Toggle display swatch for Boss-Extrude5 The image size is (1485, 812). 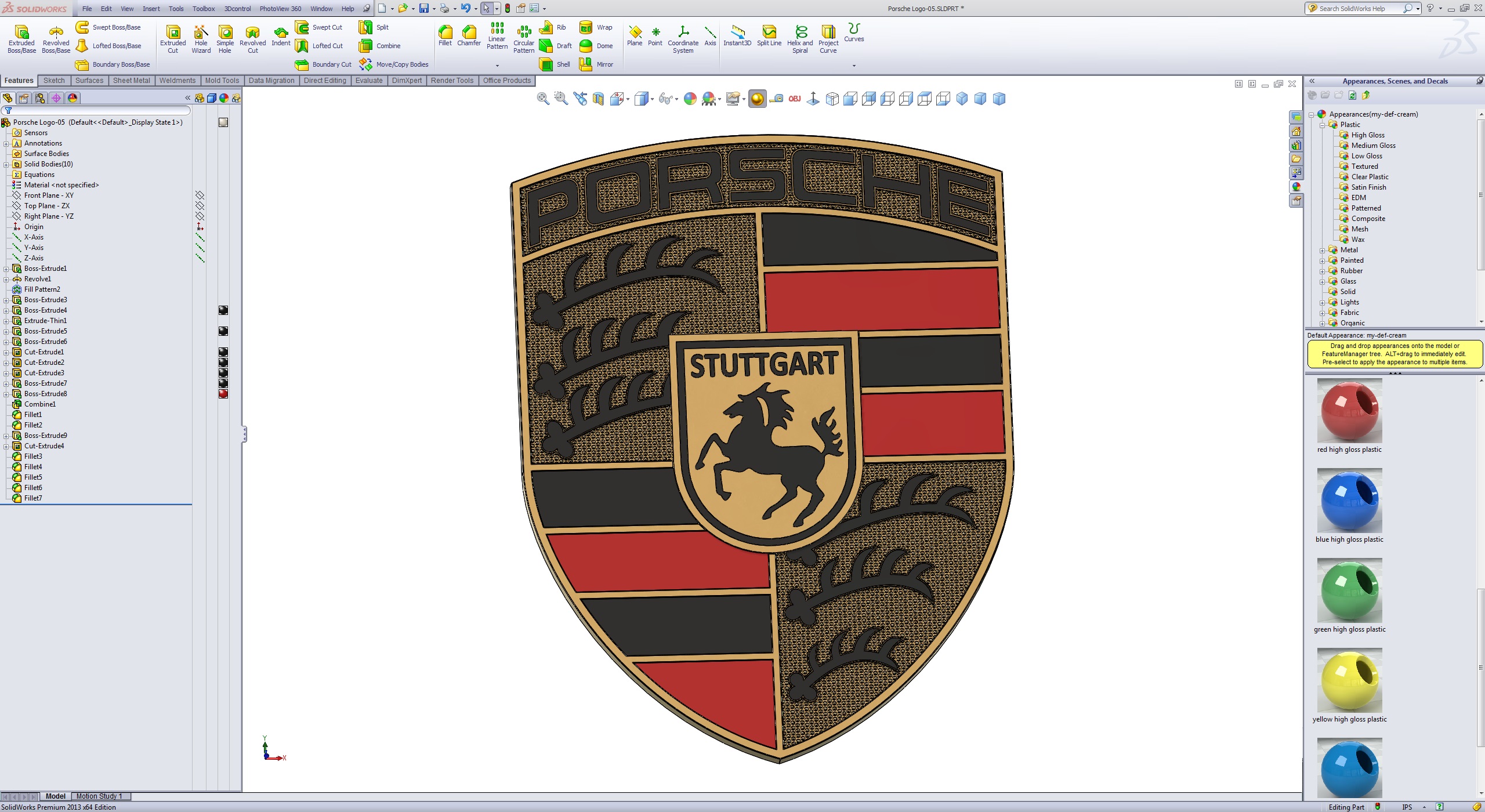(223, 331)
